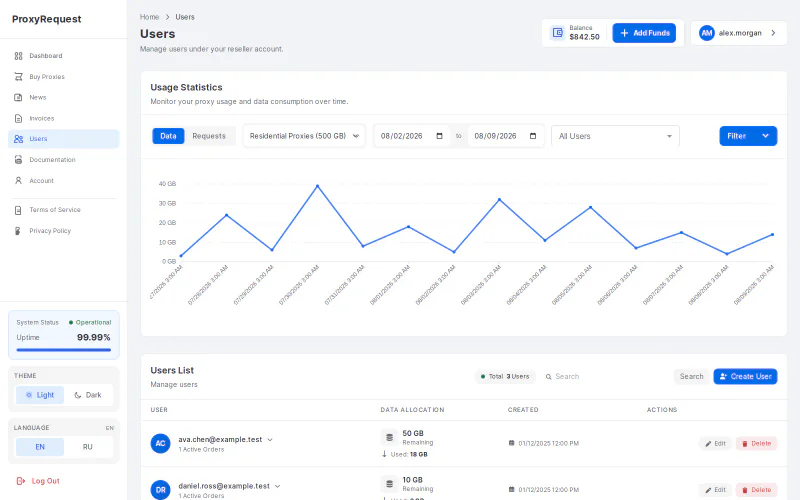Click the Dashboard grid icon in sidebar
This screenshot has height=500, width=800.
pyautogui.click(x=18, y=56)
